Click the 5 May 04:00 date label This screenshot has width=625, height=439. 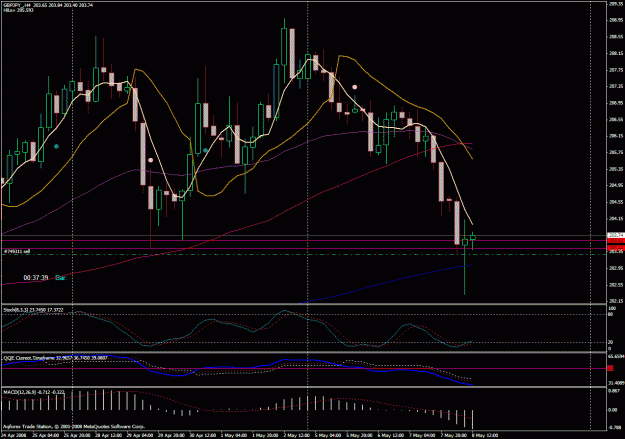click(x=327, y=435)
